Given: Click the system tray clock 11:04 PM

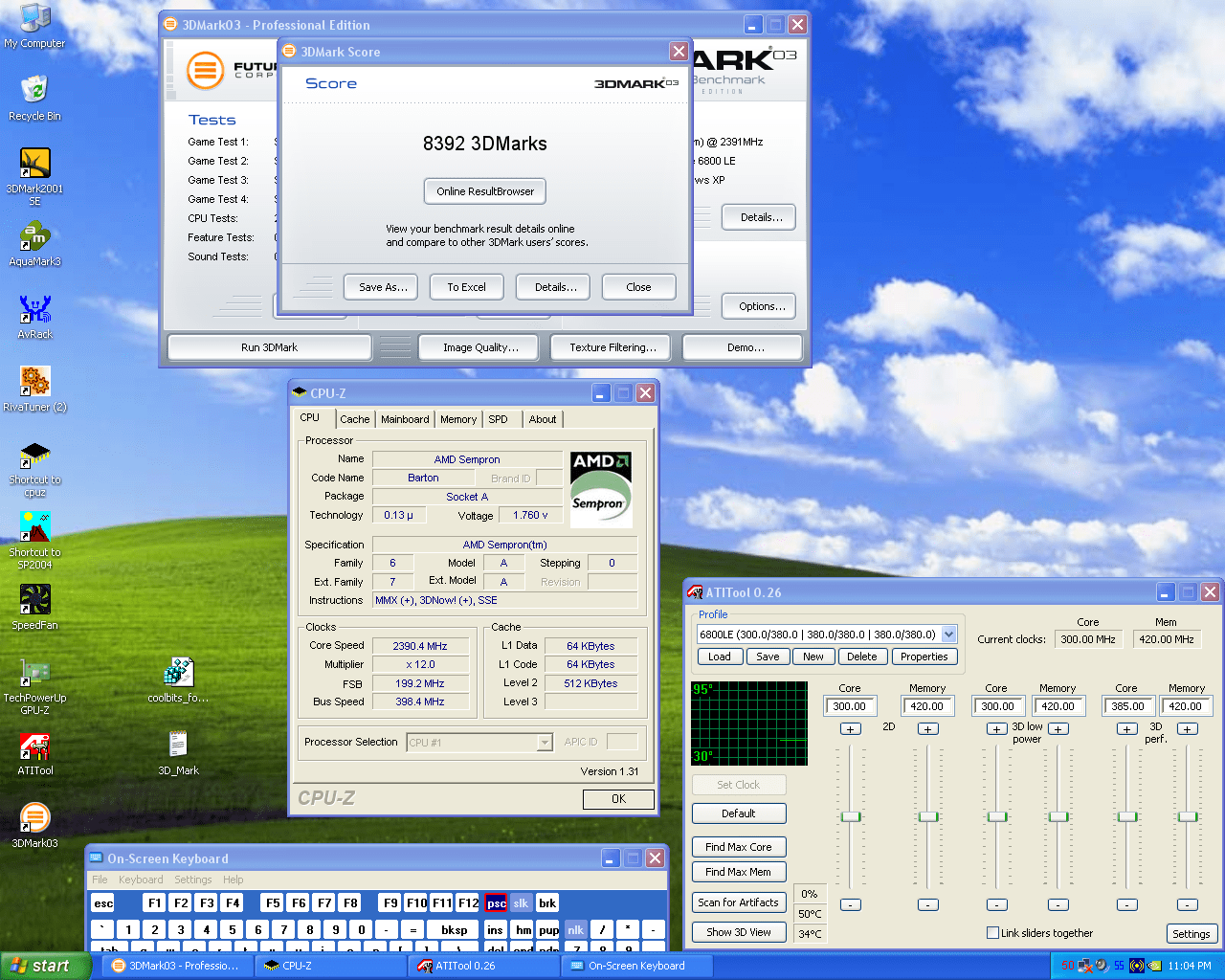Looking at the screenshot, I should pyautogui.click(x=1190, y=966).
